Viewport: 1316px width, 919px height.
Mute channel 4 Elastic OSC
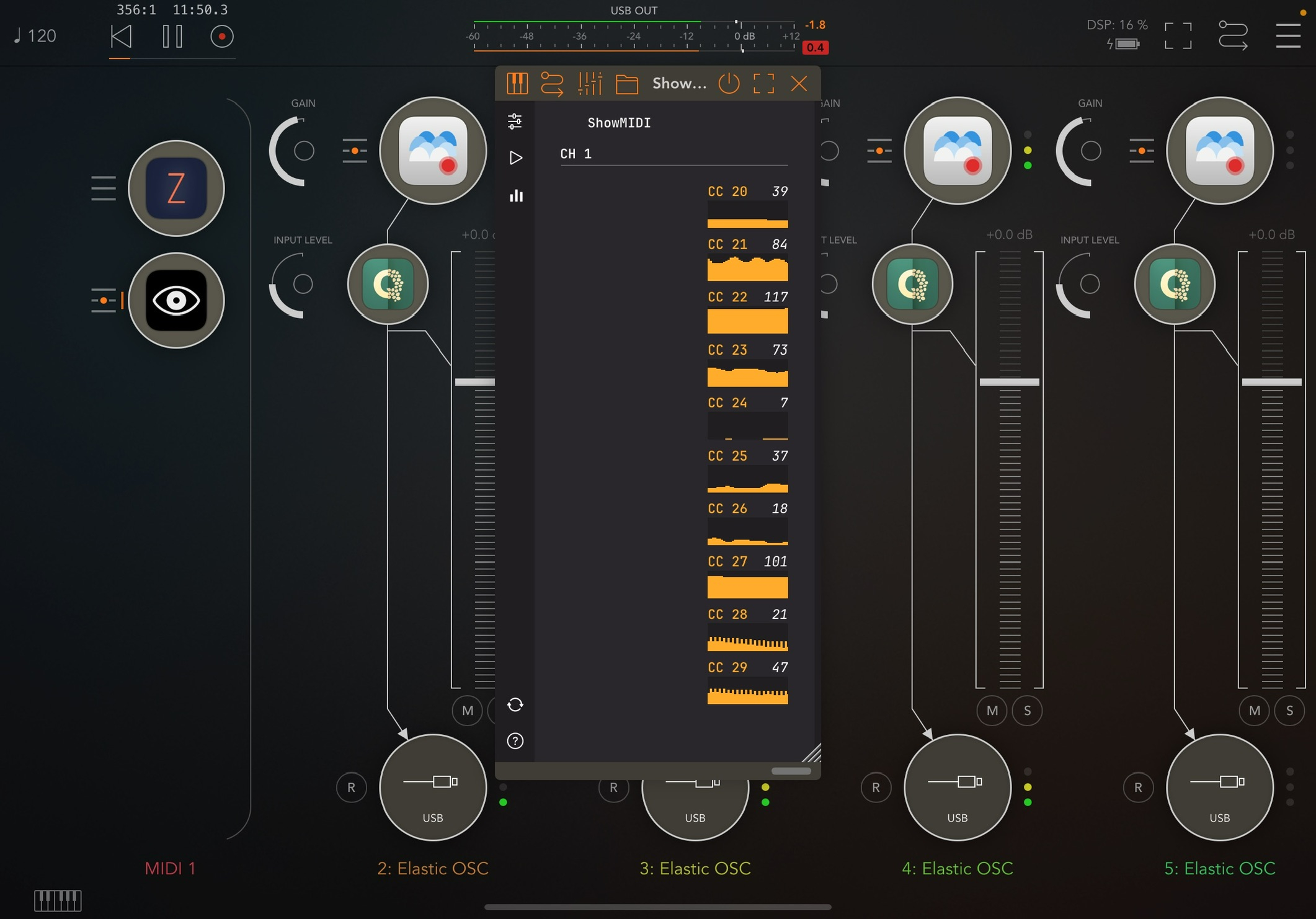click(992, 711)
